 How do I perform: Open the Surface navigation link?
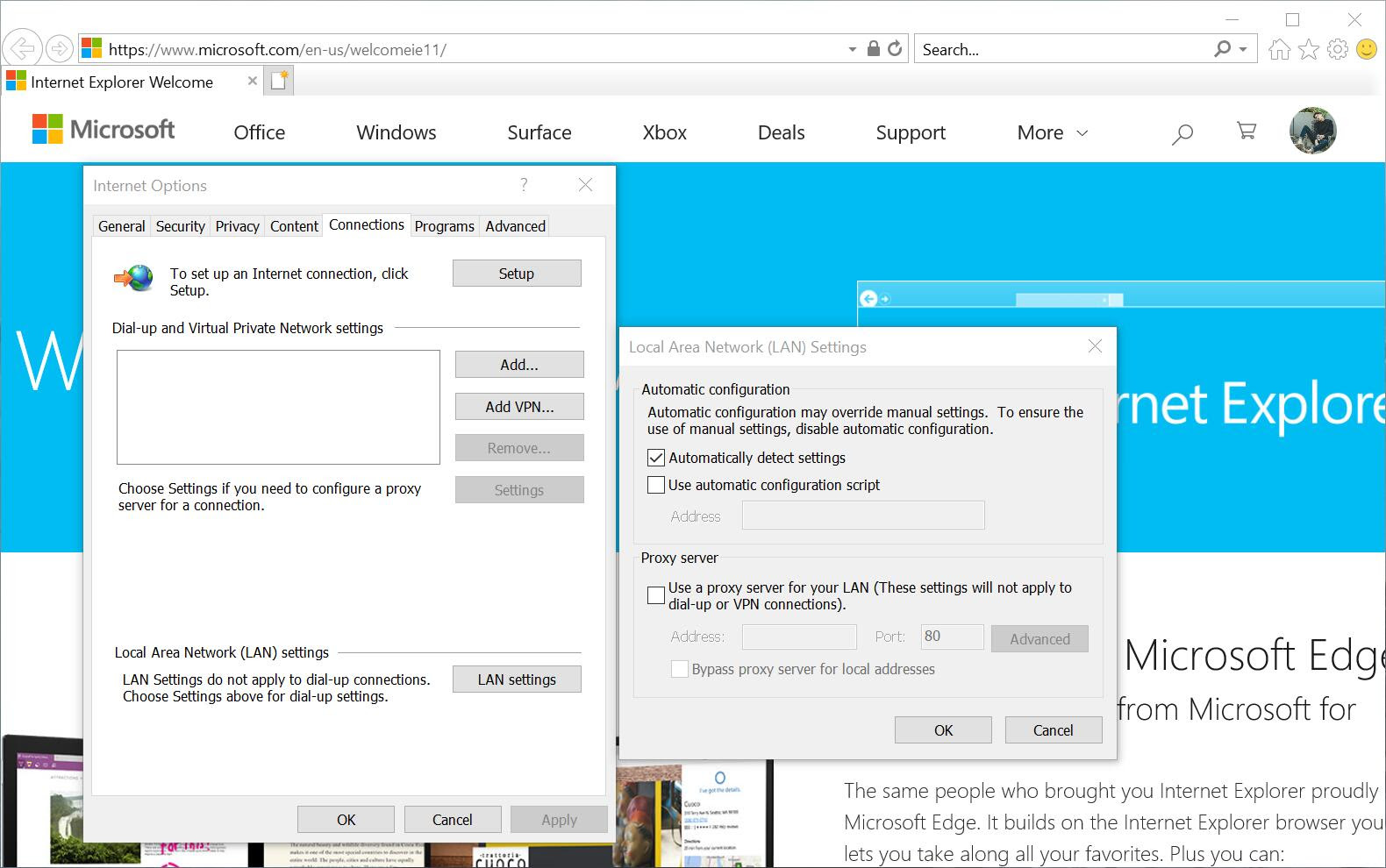pos(539,132)
